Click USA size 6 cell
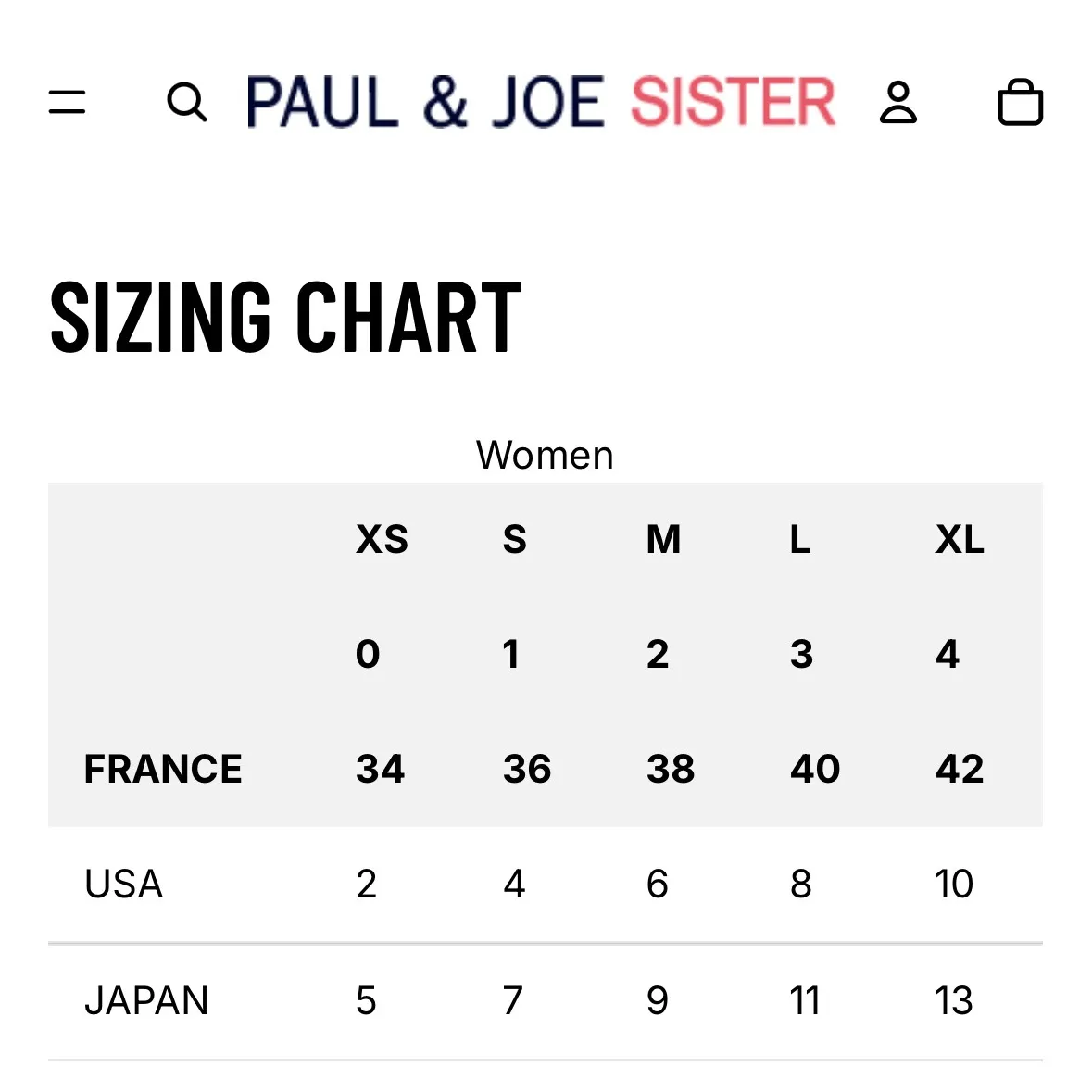This screenshot has width=1092, height=1092. pos(658,885)
